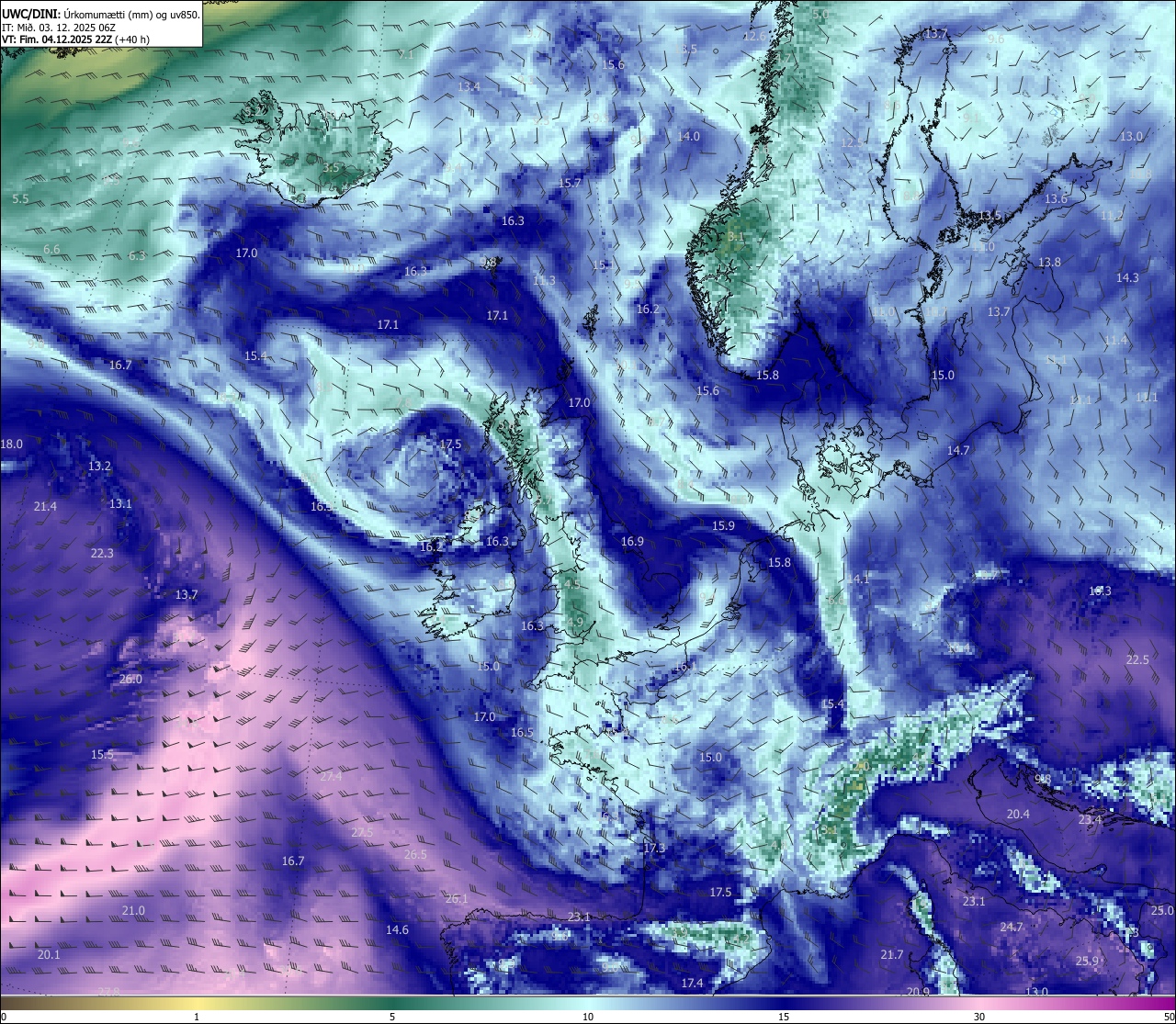Click the color scale label 30
Viewport: 1176px width, 1024px height.
tap(979, 1017)
